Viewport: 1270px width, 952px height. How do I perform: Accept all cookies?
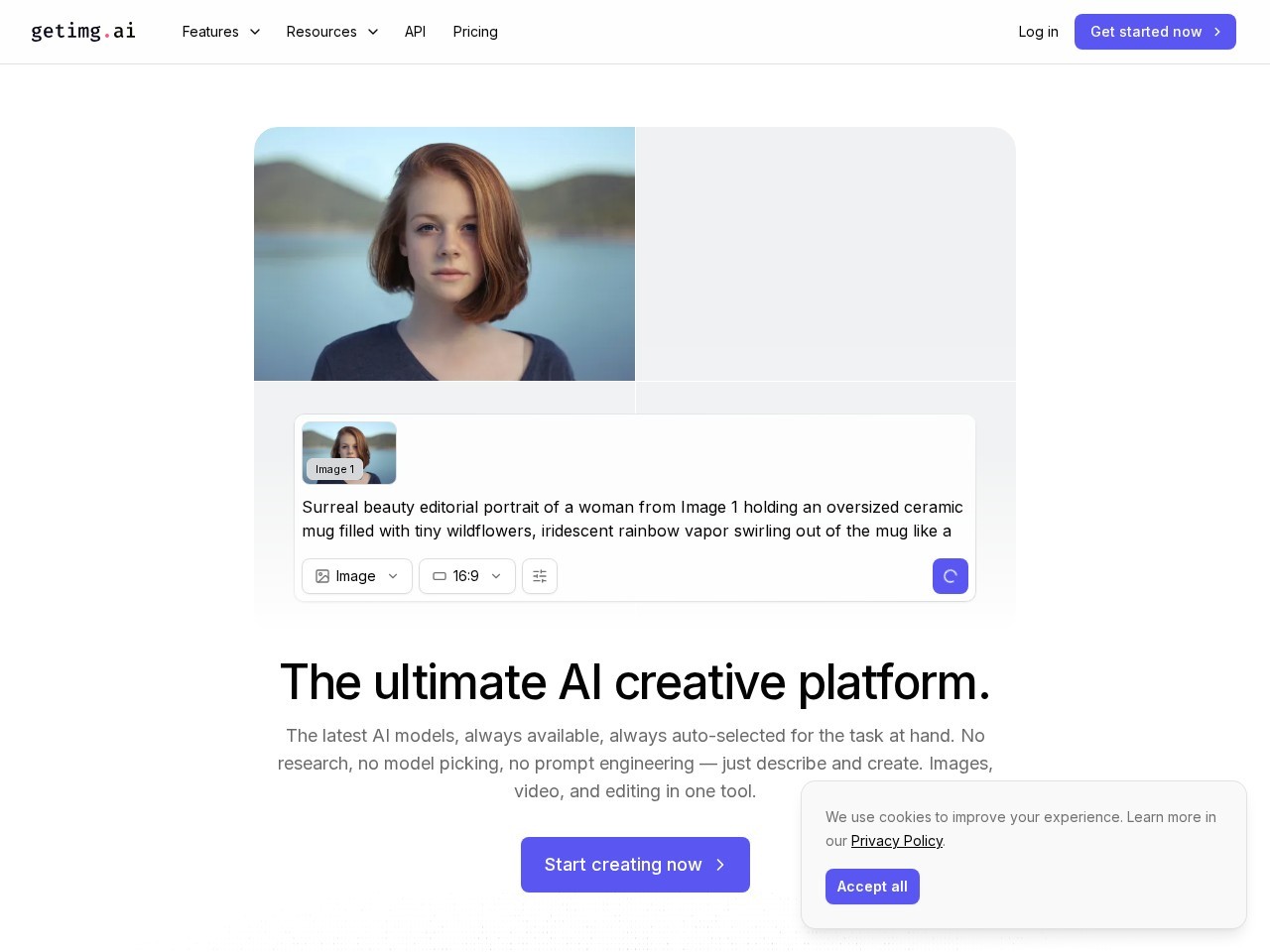click(872, 887)
